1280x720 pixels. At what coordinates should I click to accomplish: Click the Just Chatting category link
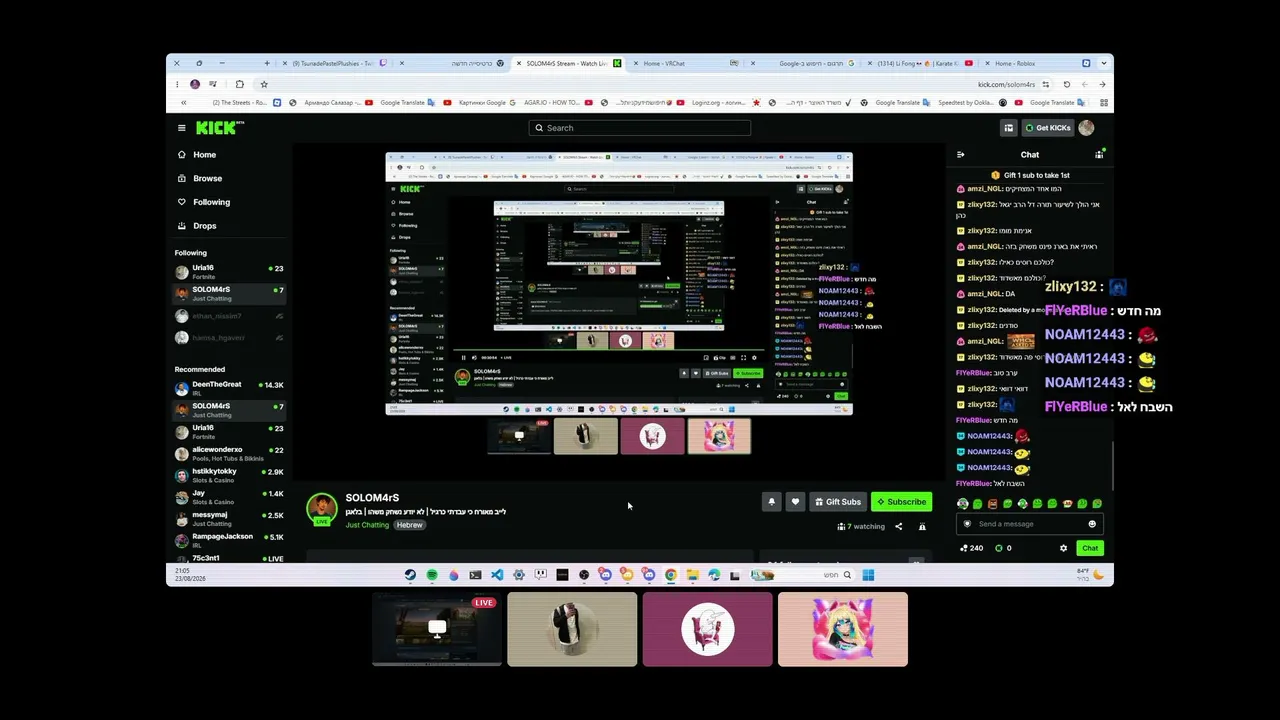pos(367,525)
